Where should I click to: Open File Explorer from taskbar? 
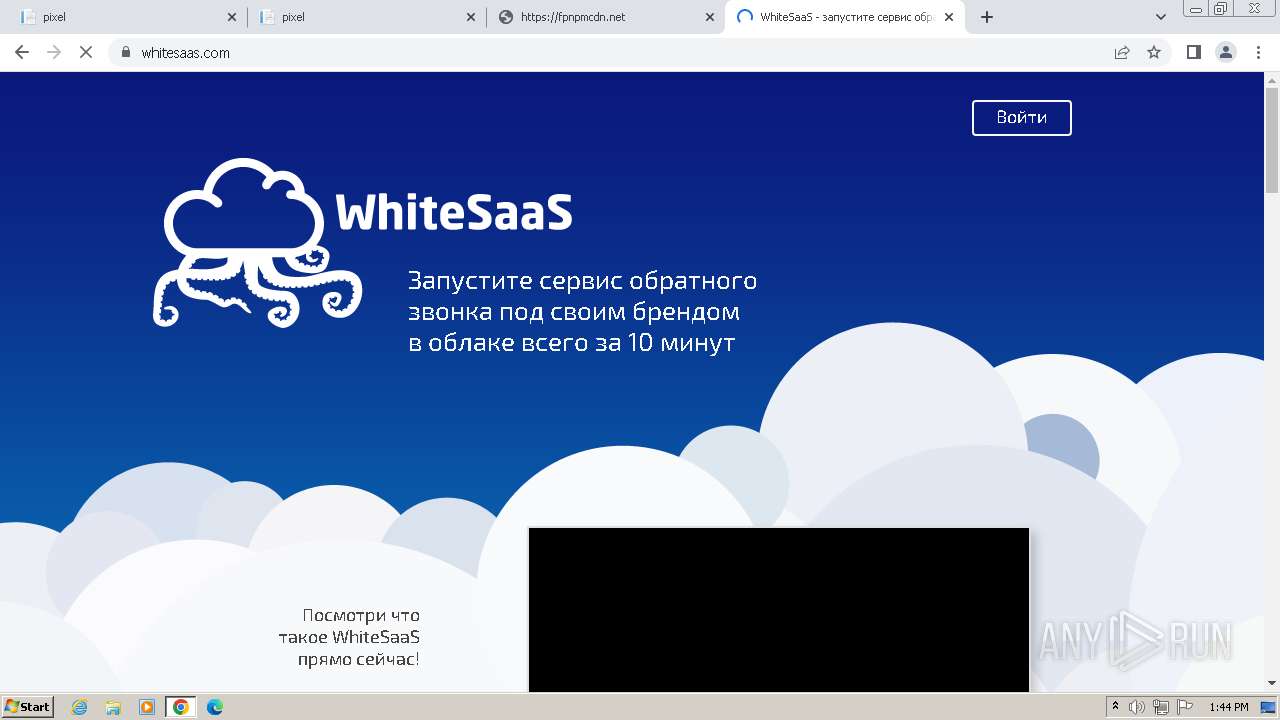[x=113, y=707]
